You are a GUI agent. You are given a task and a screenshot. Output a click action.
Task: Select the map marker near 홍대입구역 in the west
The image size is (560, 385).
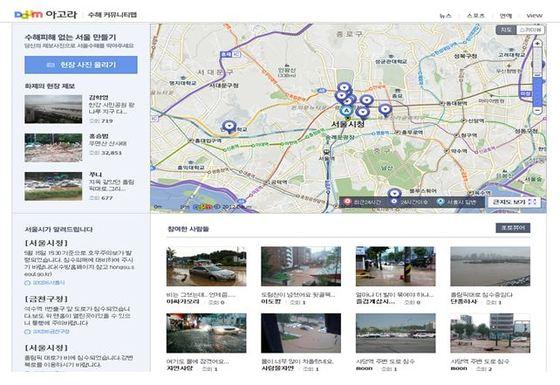click(229, 126)
